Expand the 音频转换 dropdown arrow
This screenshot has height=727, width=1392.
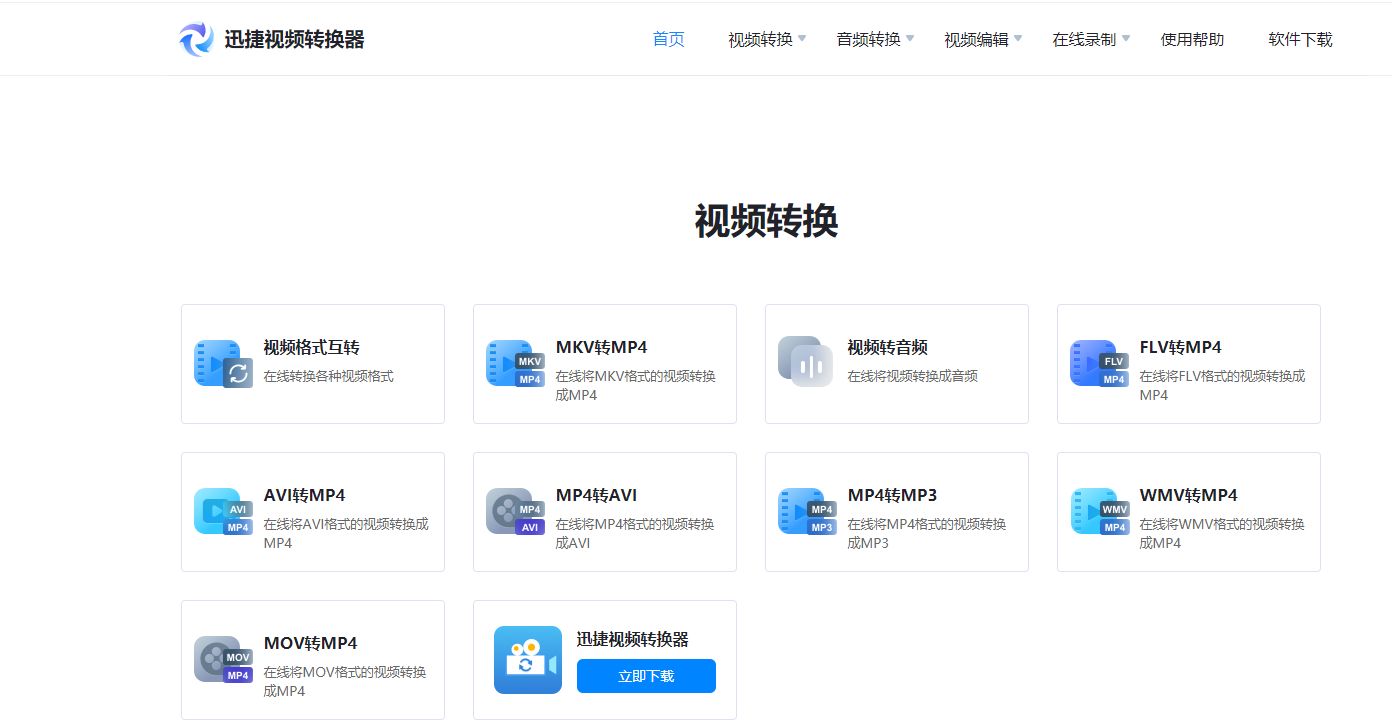tap(910, 39)
